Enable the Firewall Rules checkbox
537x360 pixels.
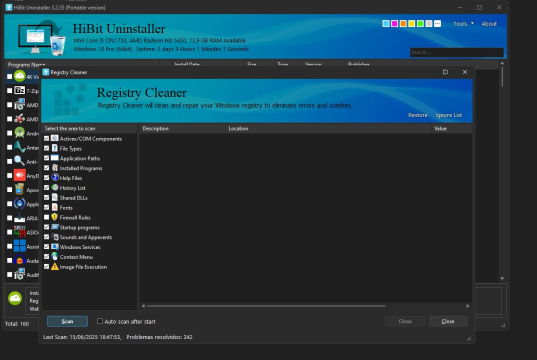pyautogui.click(x=47, y=217)
